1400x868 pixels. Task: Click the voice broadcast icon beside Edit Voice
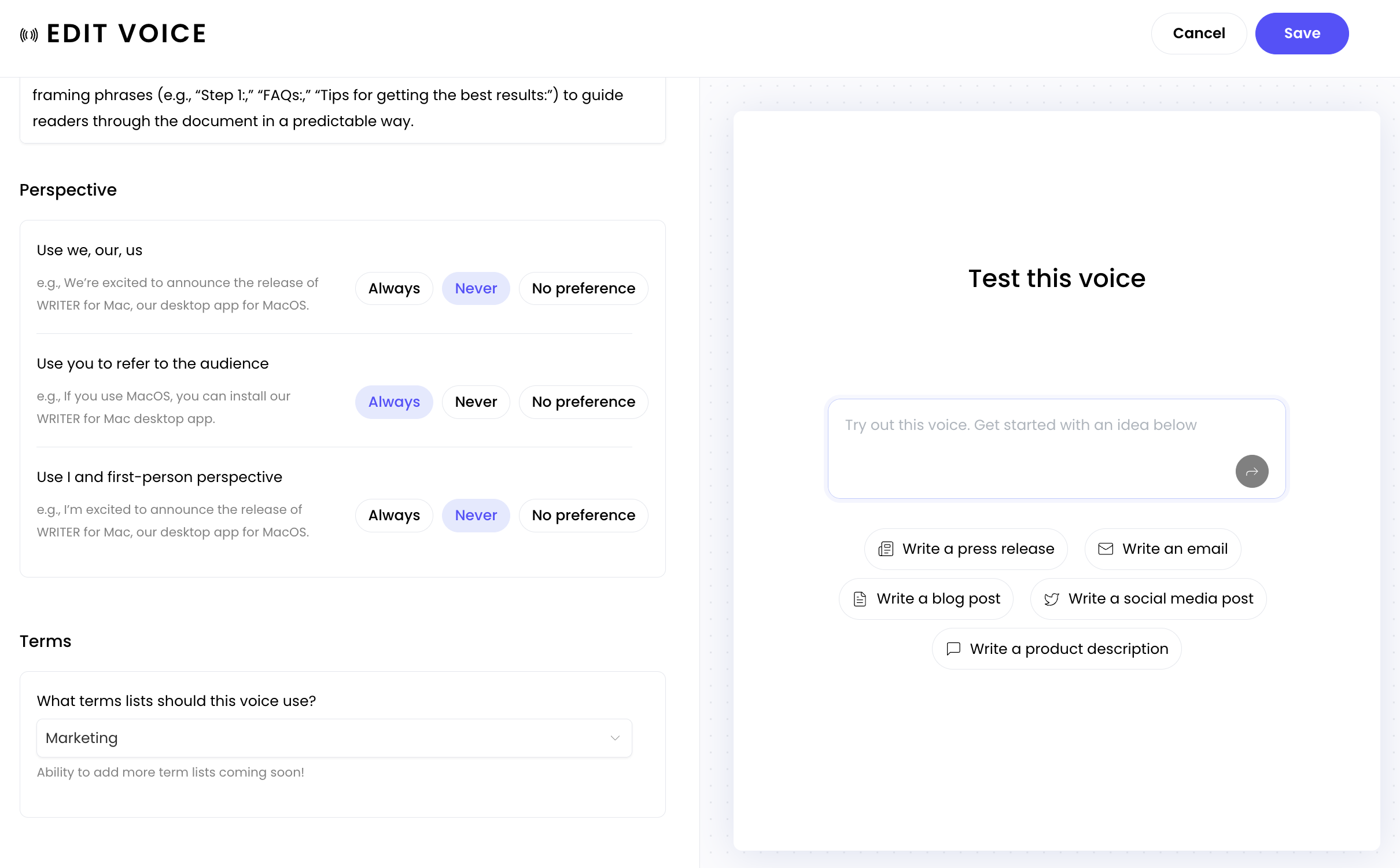(29, 35)
